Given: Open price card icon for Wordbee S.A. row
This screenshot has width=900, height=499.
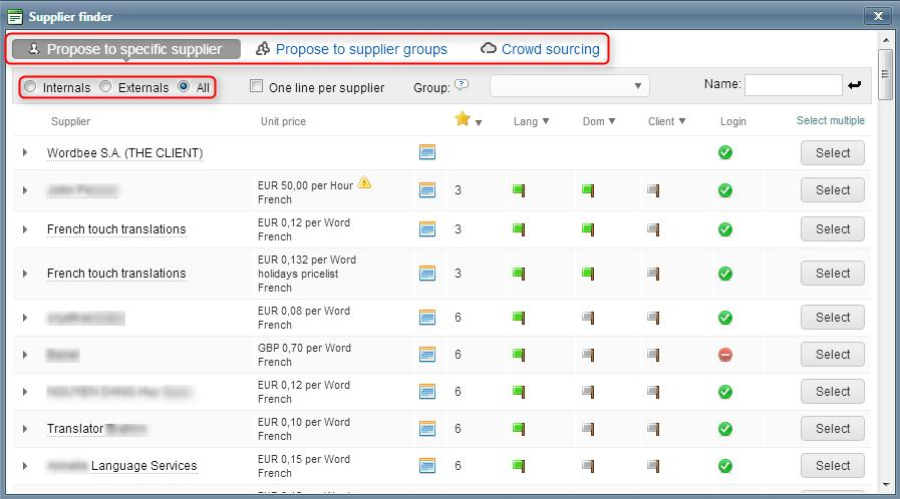Looking at the screenshot, I should click(x=427, y=153).
